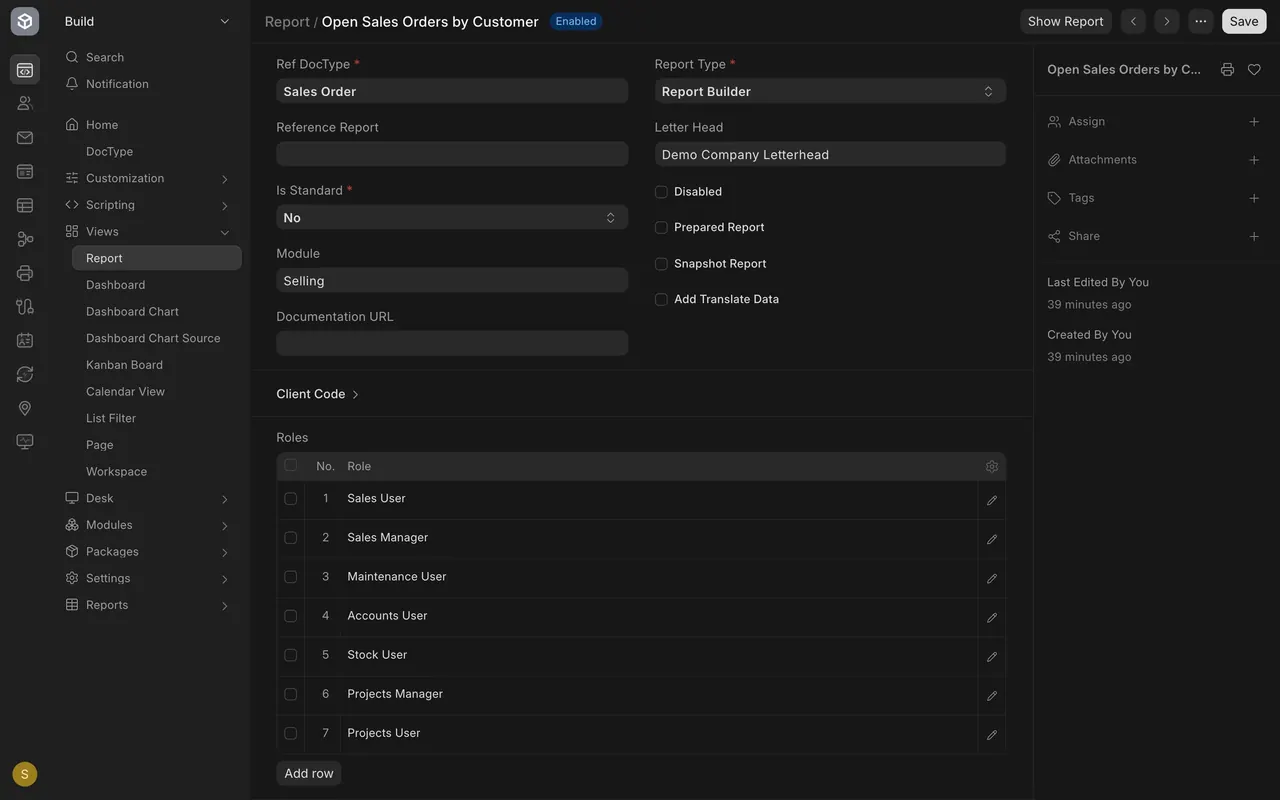Add a tag using Tags plus icon

point(1254,198)
